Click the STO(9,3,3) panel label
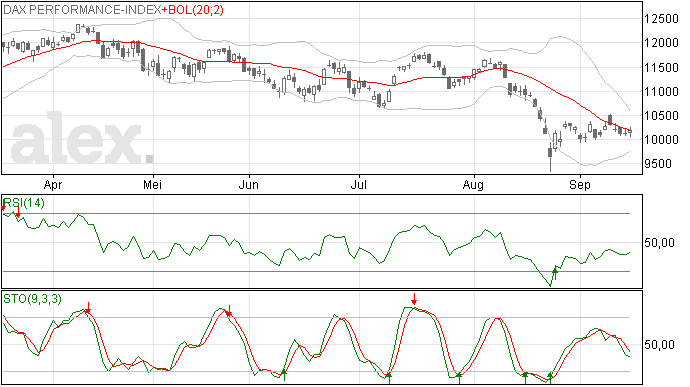The height and width of the screenshot is (387, 690). point(33,299)
